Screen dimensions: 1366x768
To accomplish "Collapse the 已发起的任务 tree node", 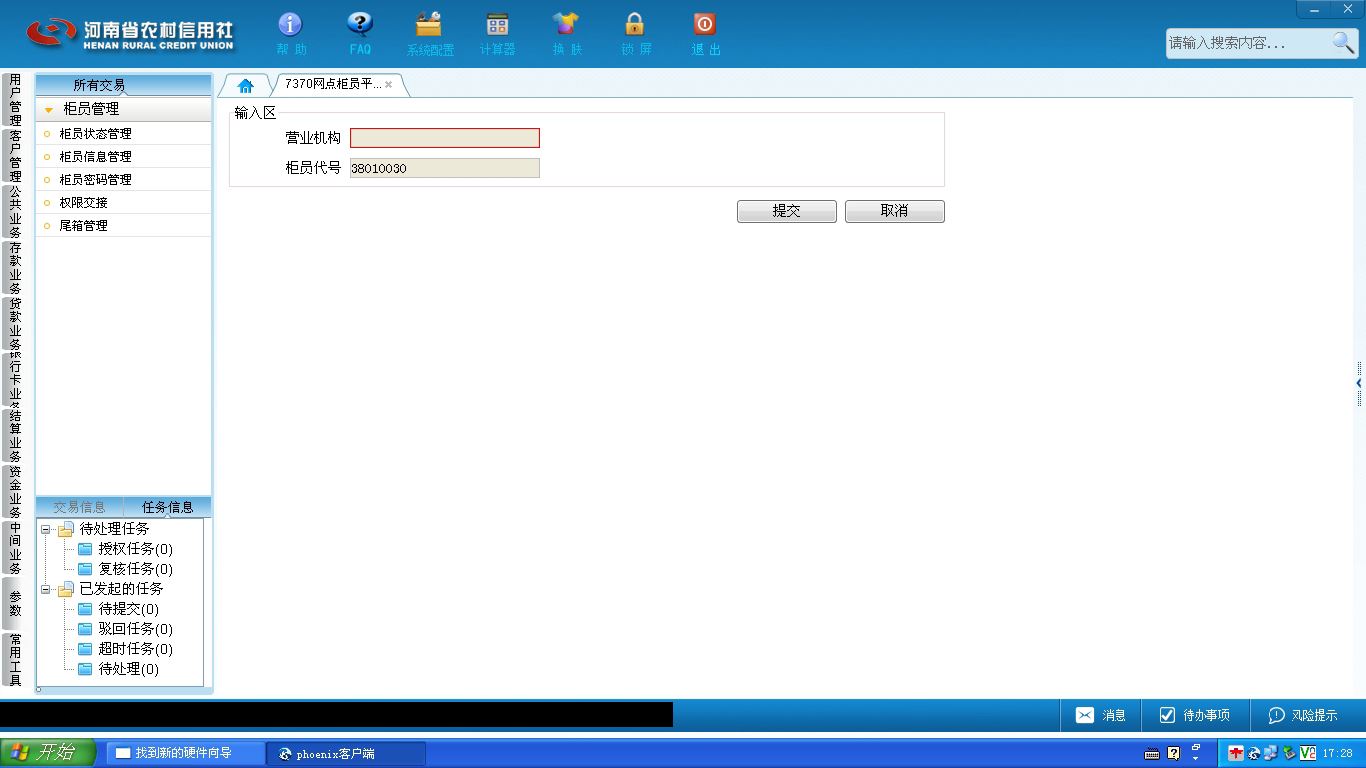I will point(45,589).
